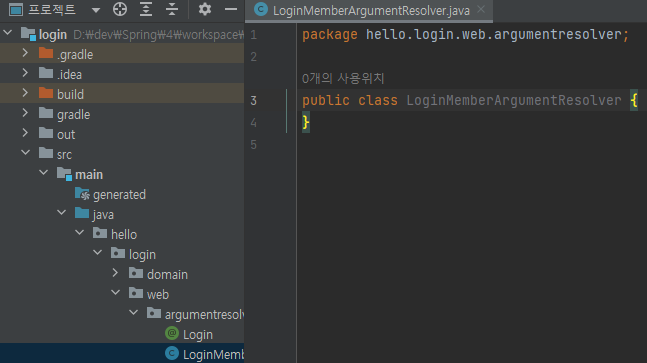Select the orange build folder icon
Image resolution: width=647 pixels, height=363 pixels.
(x=46, y=93)
